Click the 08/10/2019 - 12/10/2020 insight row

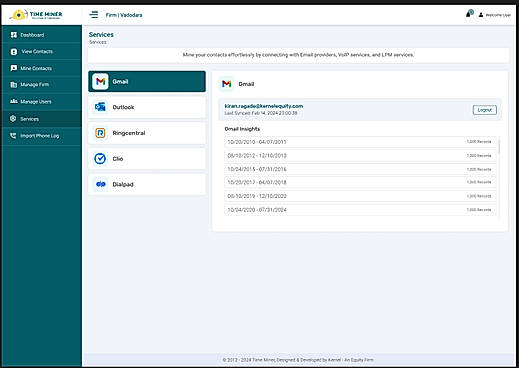(x=360, y=196)
